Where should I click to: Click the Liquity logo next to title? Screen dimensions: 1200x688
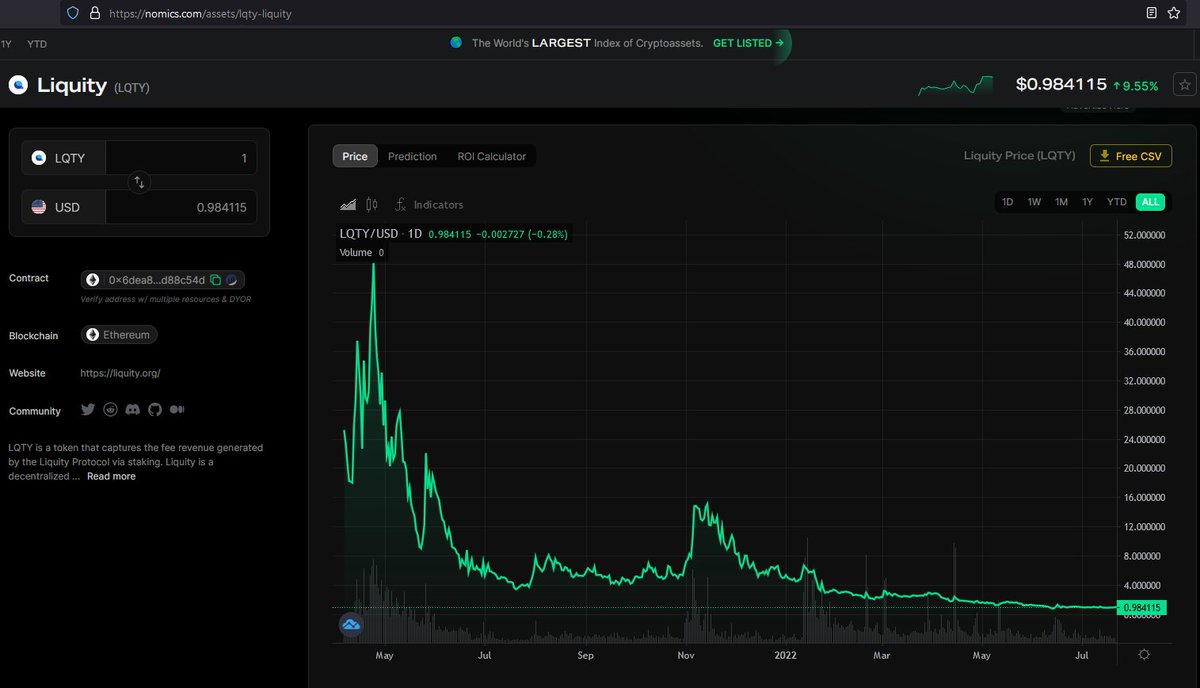click(18, 85)
